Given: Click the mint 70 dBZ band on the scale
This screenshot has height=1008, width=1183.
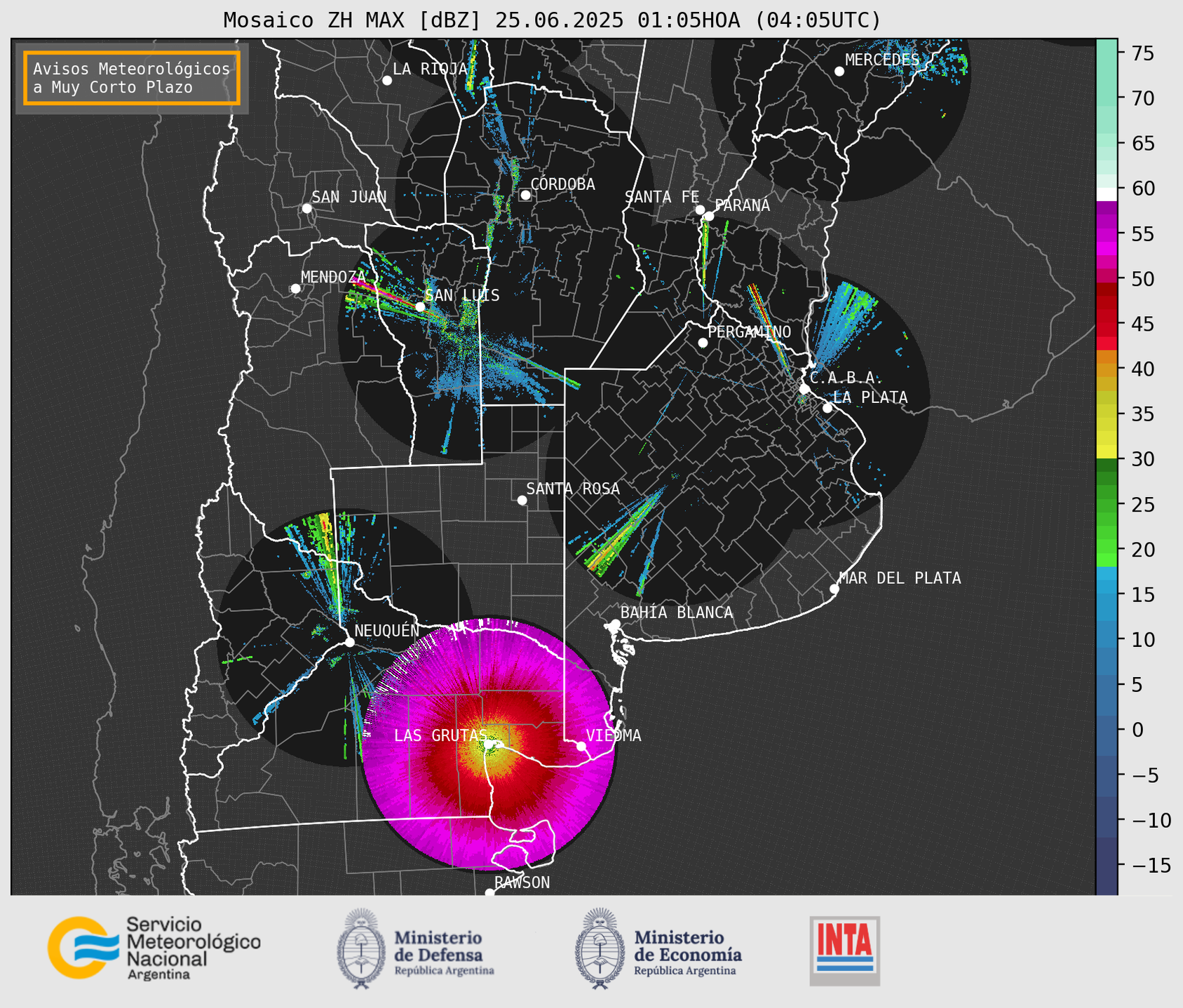Looking at the screenshot, I should pos(1107,98).
